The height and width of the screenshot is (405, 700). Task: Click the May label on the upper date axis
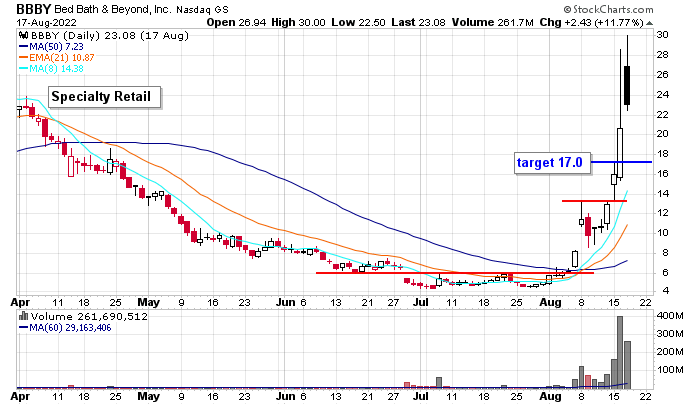(149, 302)
